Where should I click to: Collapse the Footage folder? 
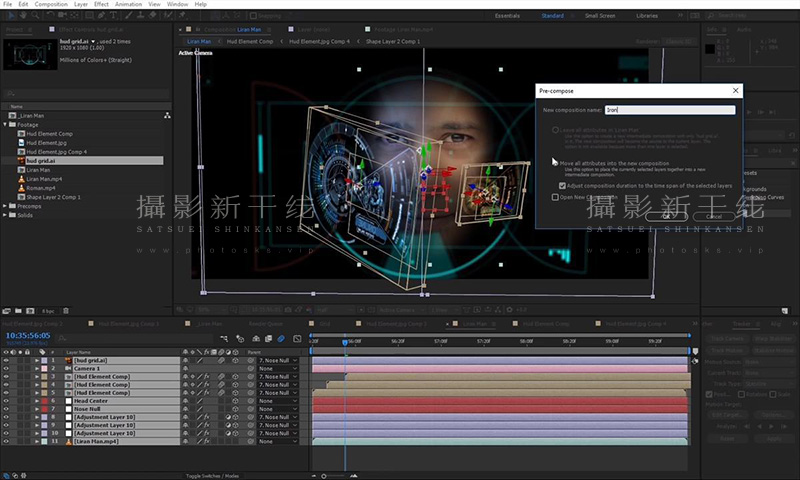pos(5,124)
